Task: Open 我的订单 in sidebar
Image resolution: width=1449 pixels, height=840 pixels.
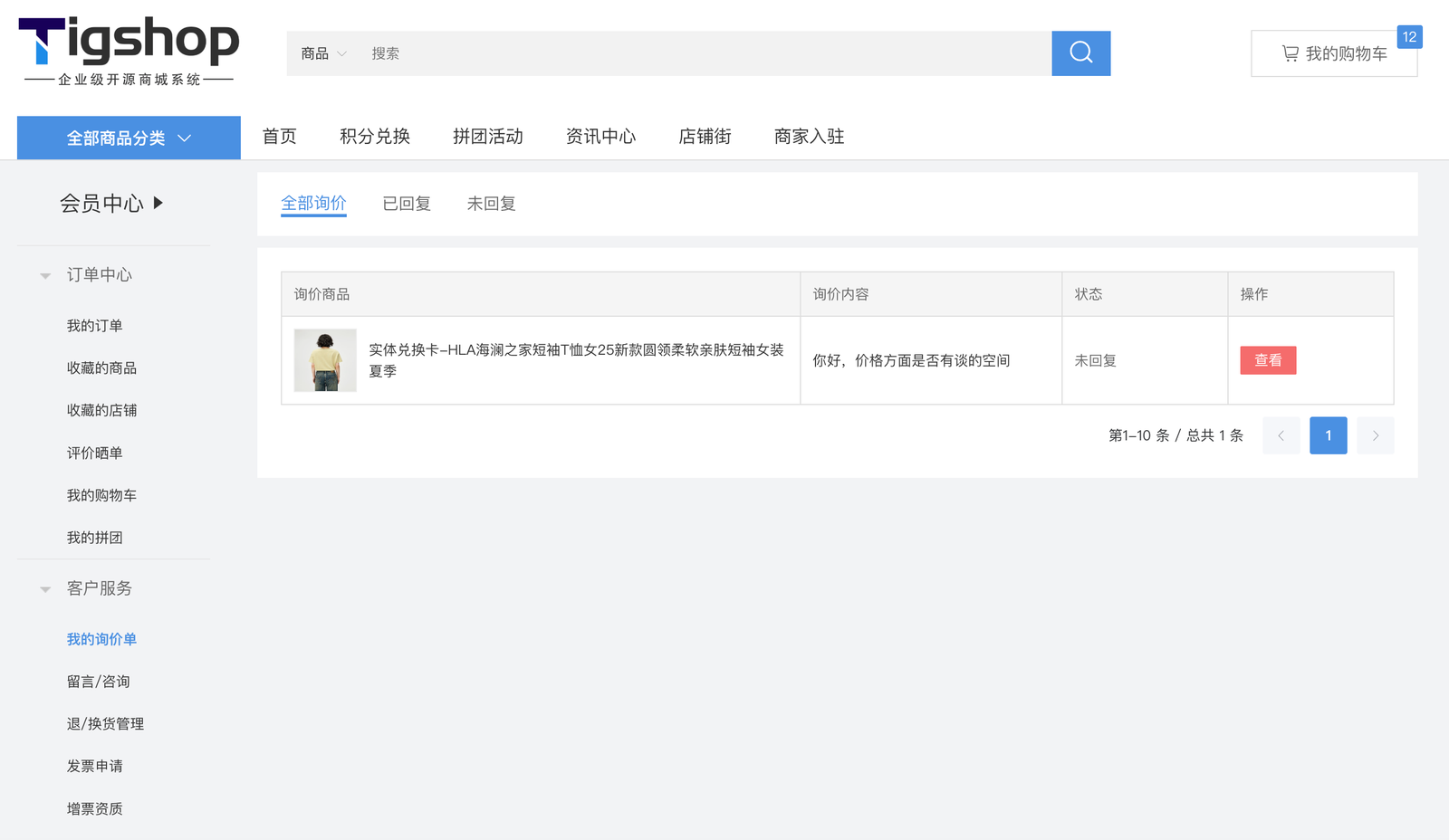Action: coord(94,326)
